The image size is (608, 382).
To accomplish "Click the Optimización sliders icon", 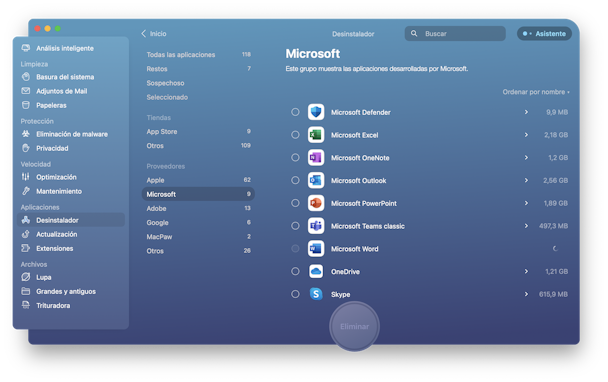I will tap(26, 177).
